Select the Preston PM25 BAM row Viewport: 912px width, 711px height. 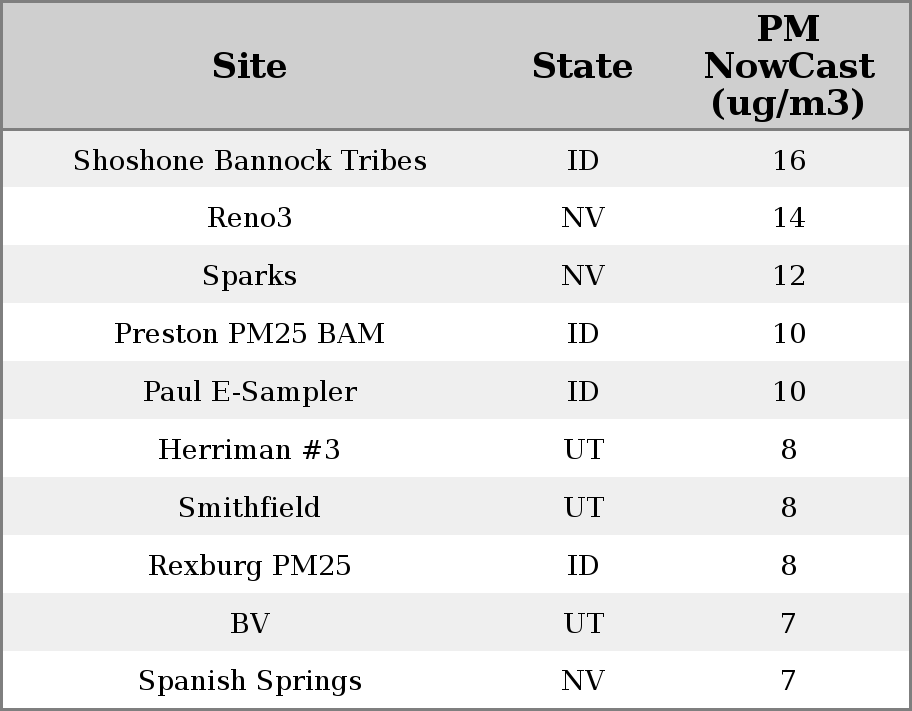click(x=249, y=334)
